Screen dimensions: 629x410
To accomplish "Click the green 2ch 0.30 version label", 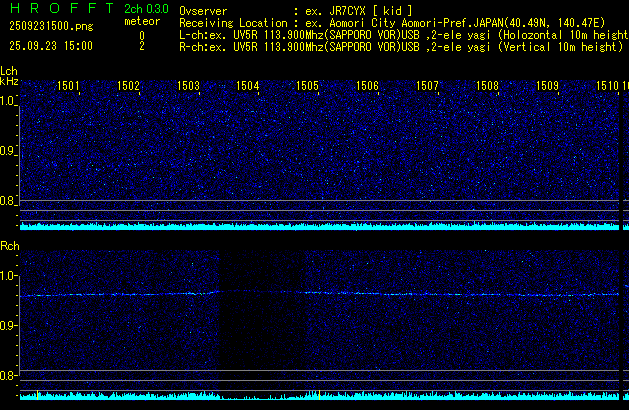I will coord(146,9).
